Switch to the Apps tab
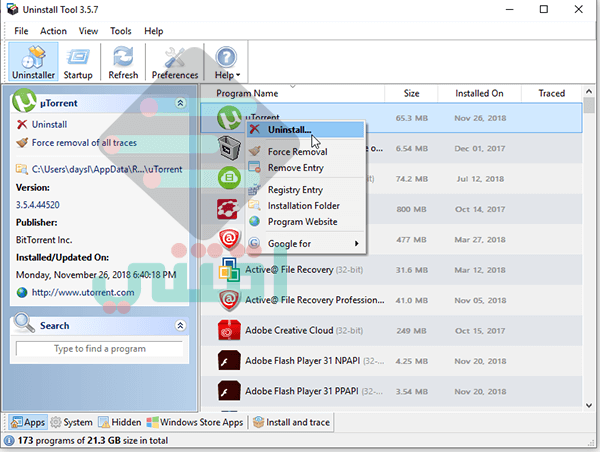Image resolution: width=600 pixels, height=452 pixels. tap(28, 423)
